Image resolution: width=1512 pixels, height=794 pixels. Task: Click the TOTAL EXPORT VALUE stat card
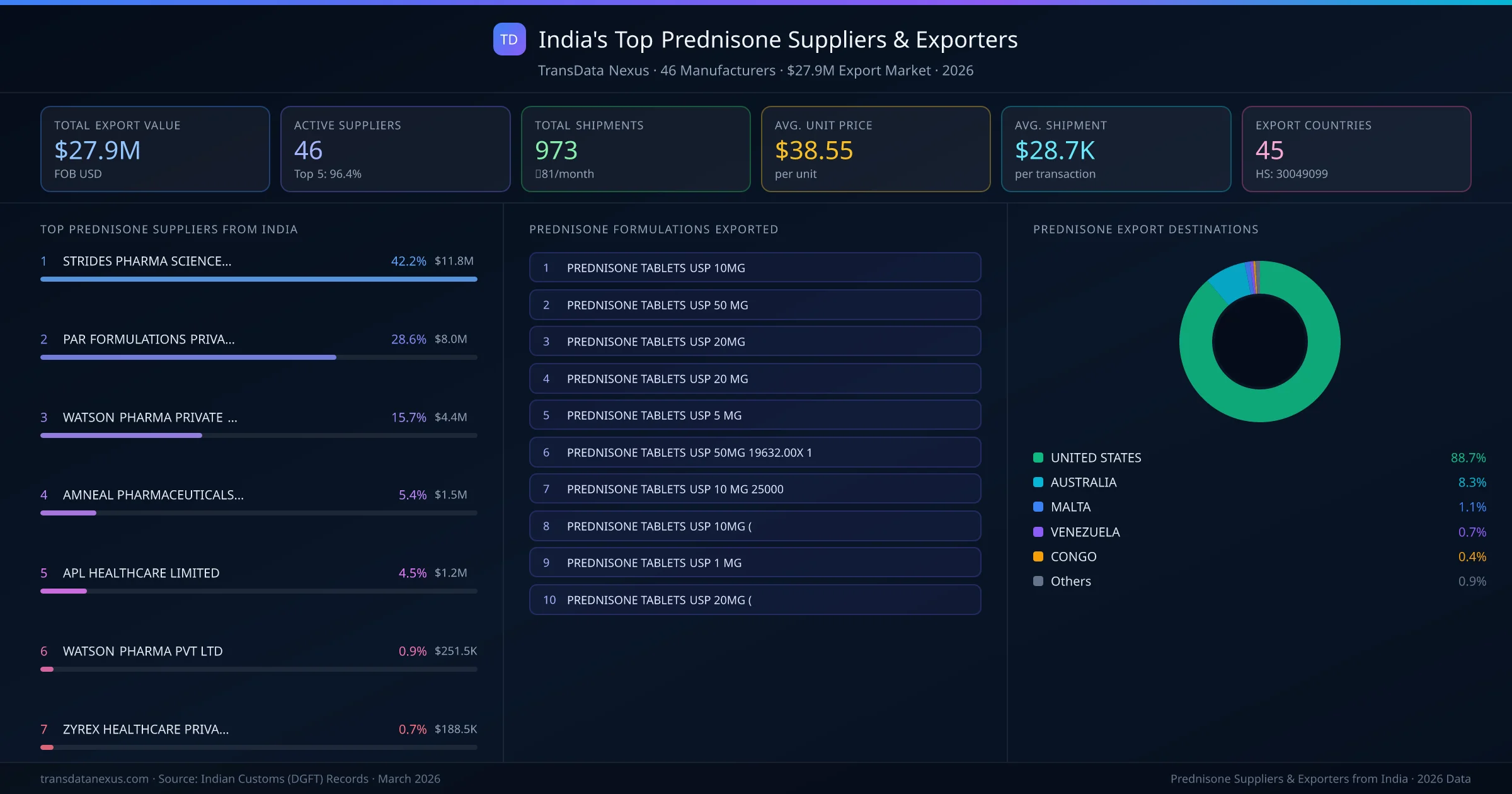tap(155, 149)
